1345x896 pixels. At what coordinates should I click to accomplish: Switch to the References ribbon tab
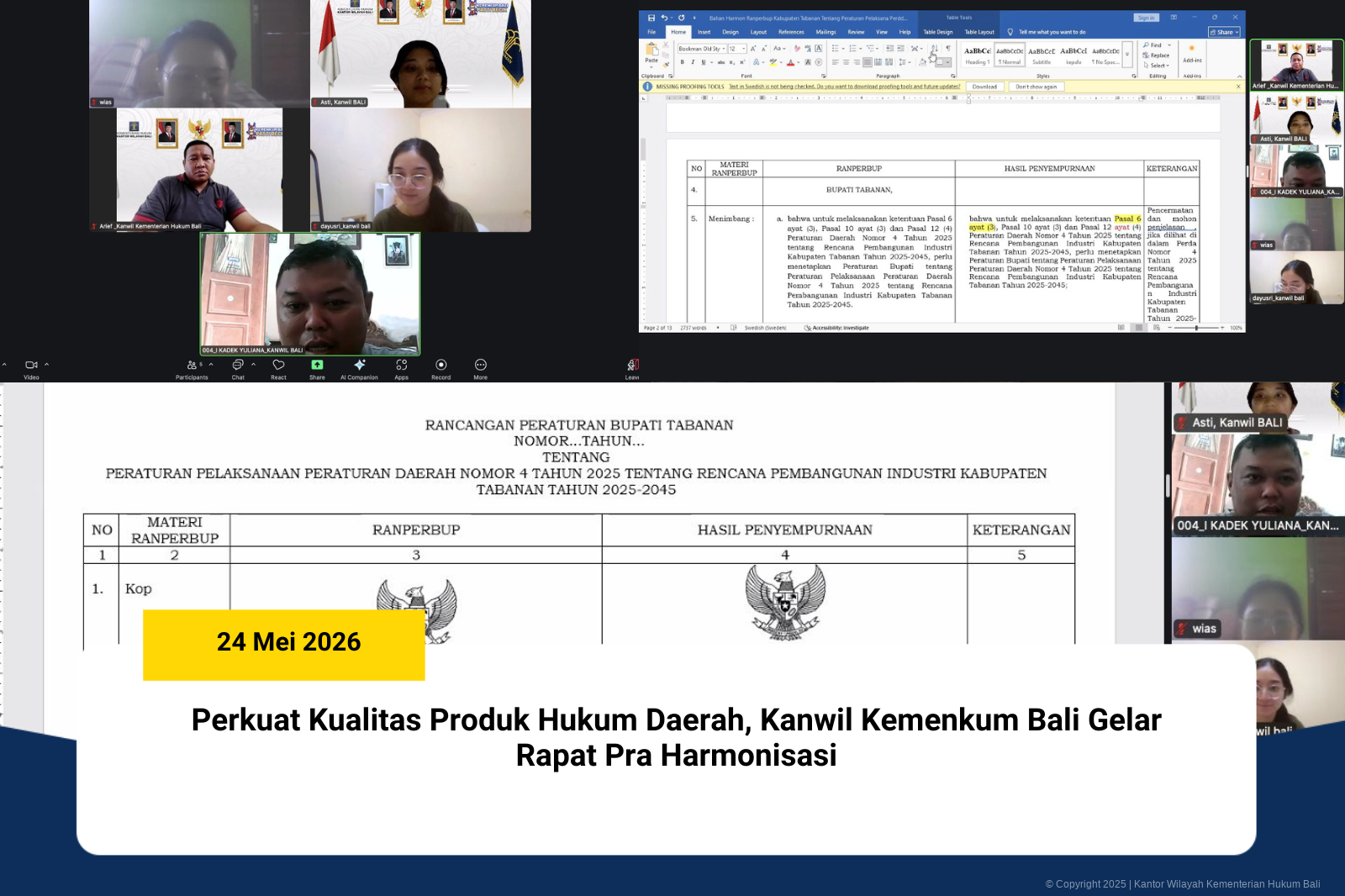coord(791,32)
